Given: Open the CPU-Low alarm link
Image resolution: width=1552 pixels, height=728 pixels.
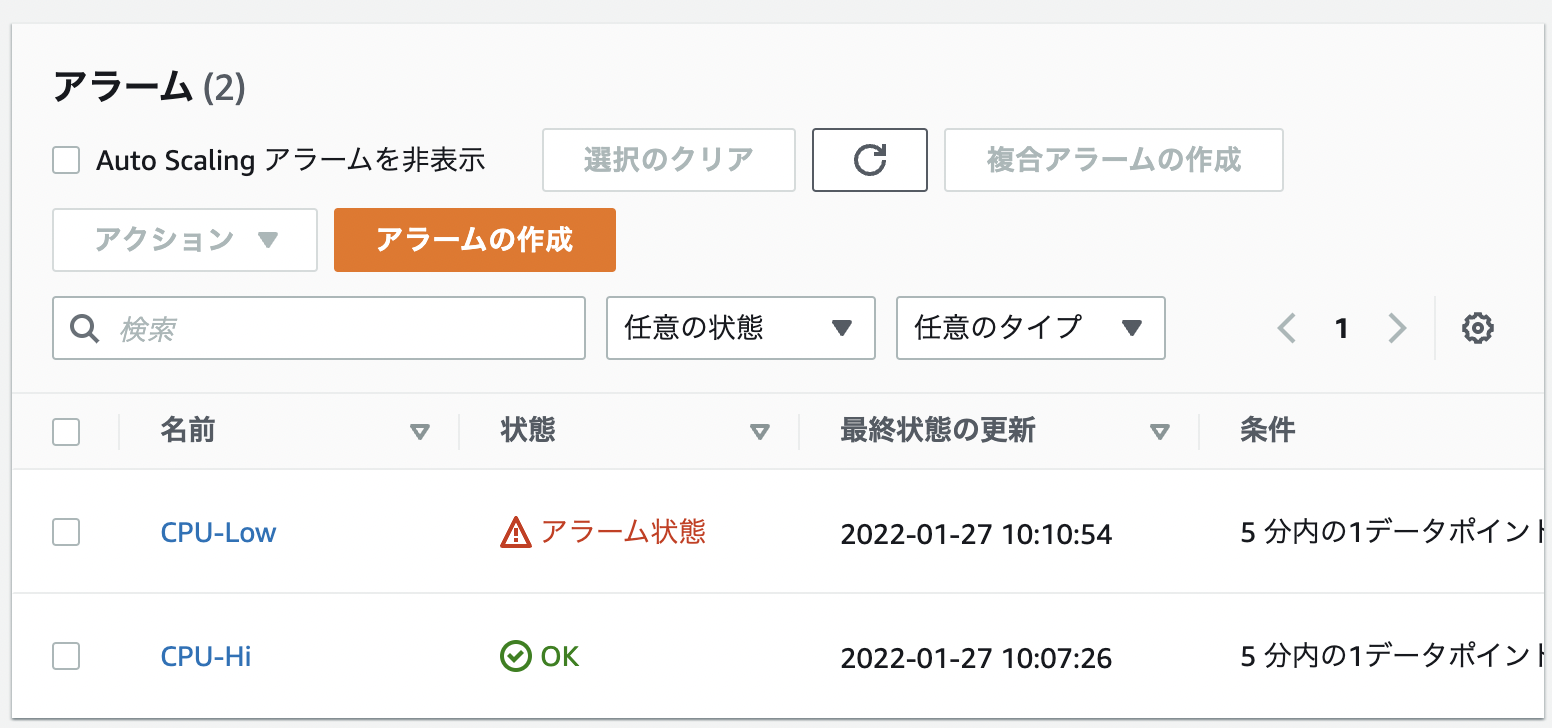Looking at the screenshot, I should (218, 533).
